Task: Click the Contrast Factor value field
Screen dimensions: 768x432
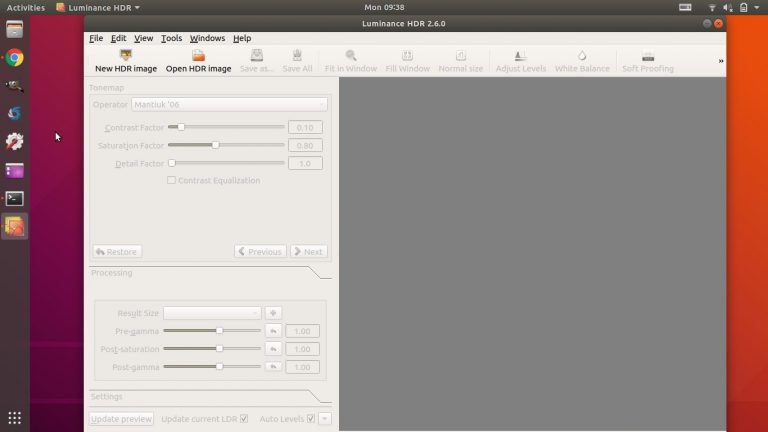Action: pos(305,127)
